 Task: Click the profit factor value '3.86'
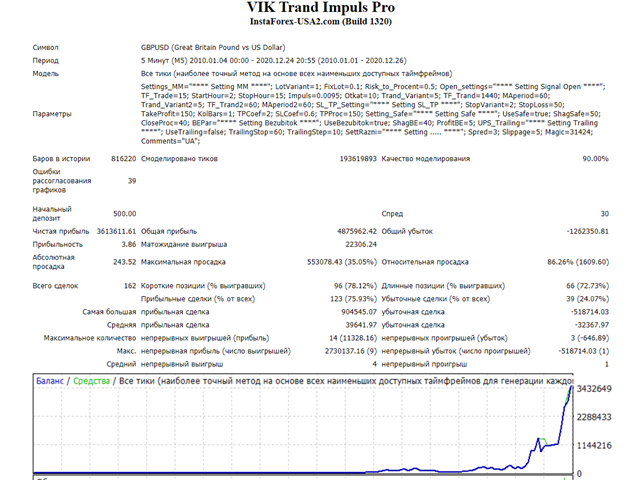(x=129, y=244)
